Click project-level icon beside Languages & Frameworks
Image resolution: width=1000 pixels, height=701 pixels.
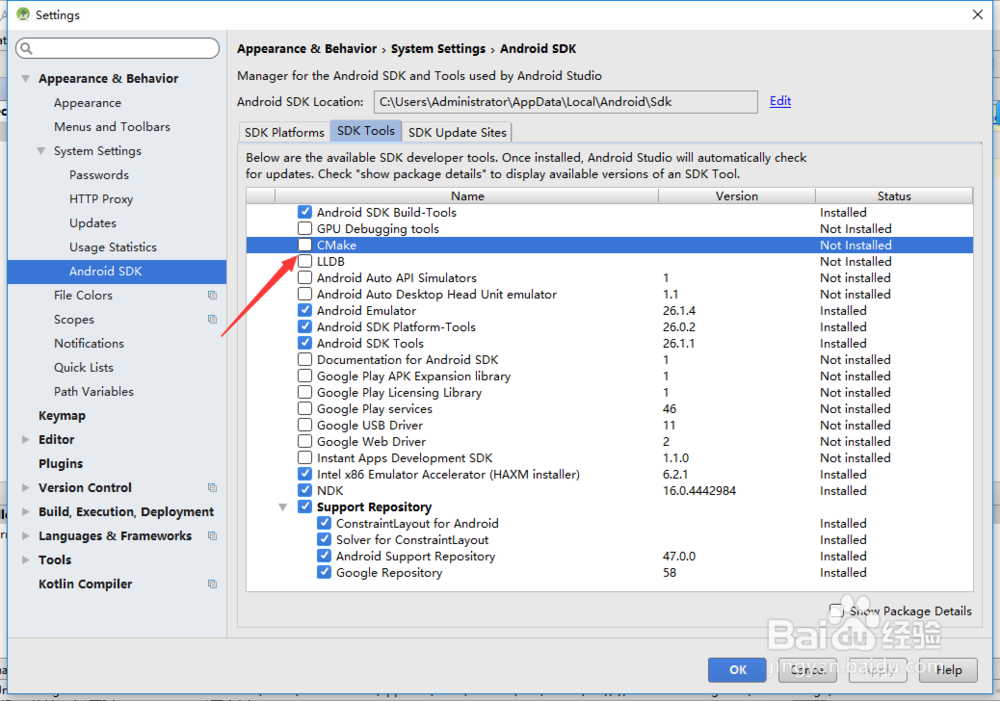coord(212,536)
